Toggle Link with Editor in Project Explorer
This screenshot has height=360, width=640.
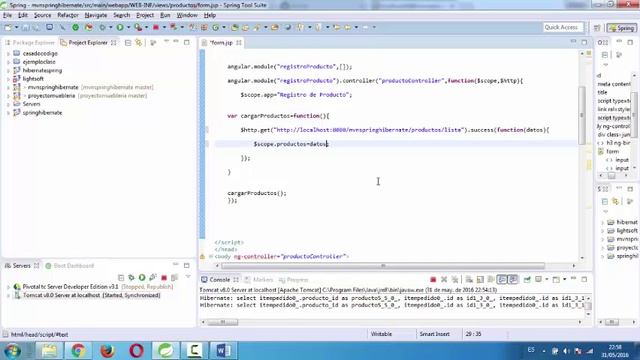(x=139, y=42)
